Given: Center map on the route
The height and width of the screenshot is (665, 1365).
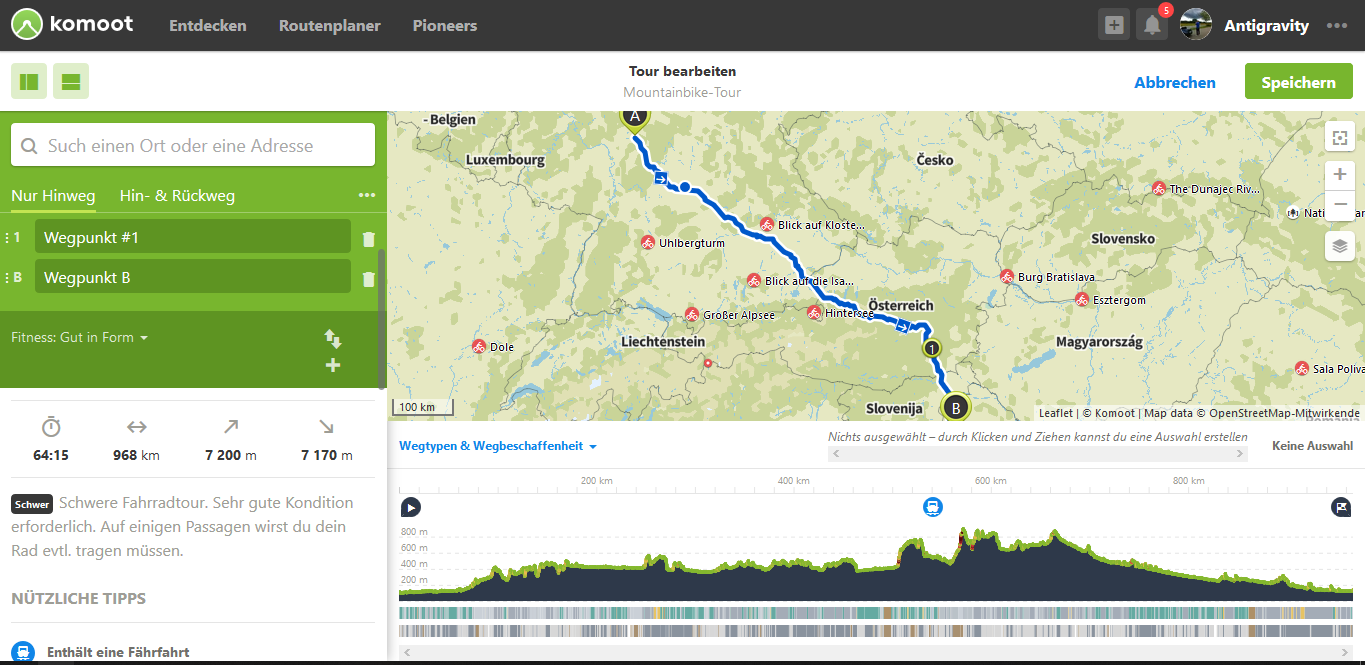Looking at the screenshot, I should [x=1340, y=138].
